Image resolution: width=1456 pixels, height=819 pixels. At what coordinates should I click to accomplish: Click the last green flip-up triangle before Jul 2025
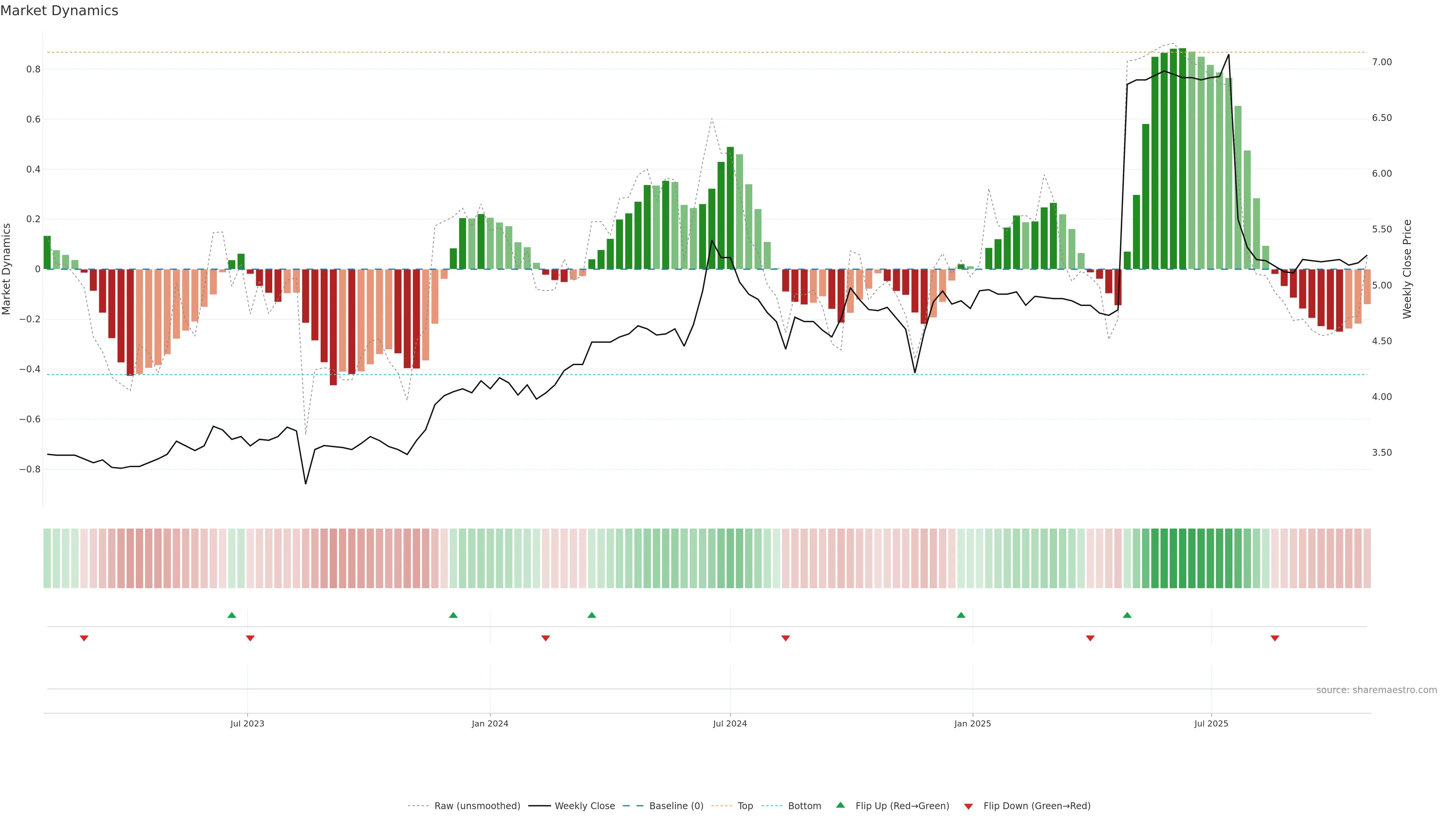point(1127,615)
